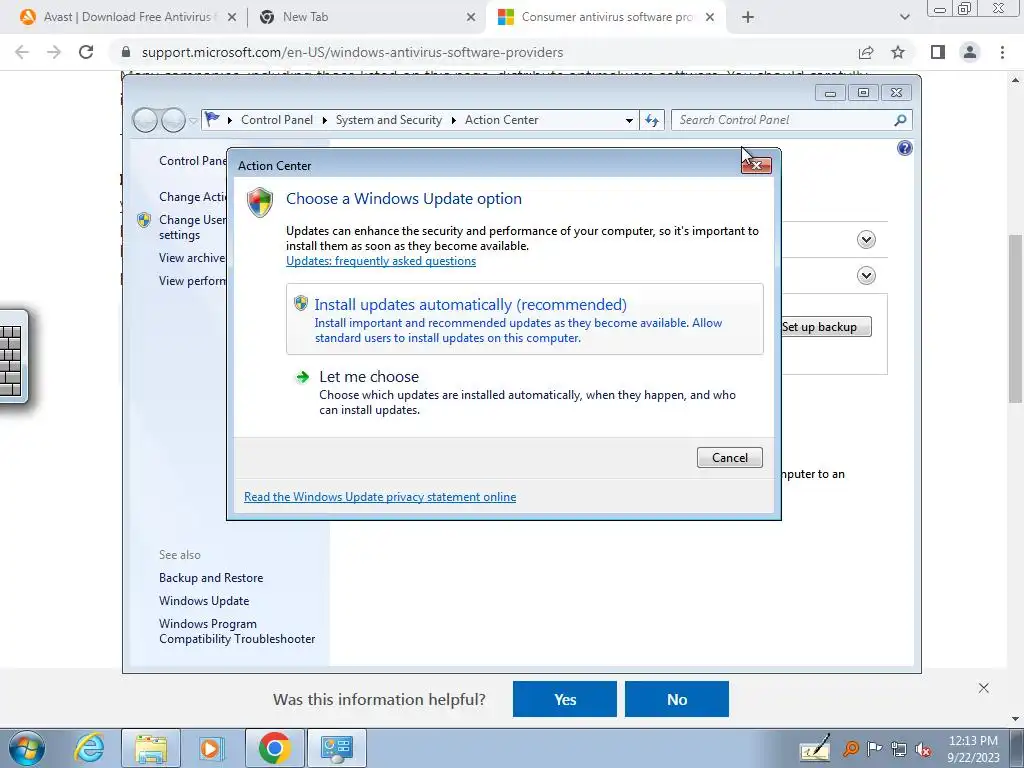Open a new Chrome tab

coord(748,18)
